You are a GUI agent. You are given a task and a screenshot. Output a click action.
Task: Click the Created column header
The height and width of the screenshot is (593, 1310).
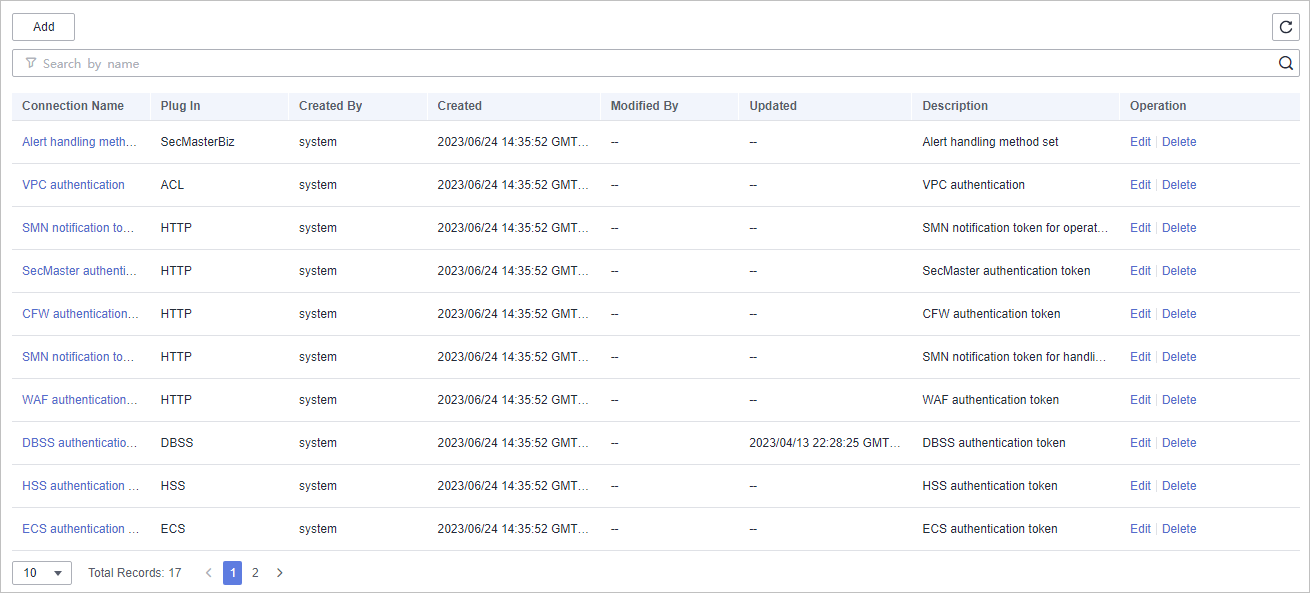tap(459, 106)
